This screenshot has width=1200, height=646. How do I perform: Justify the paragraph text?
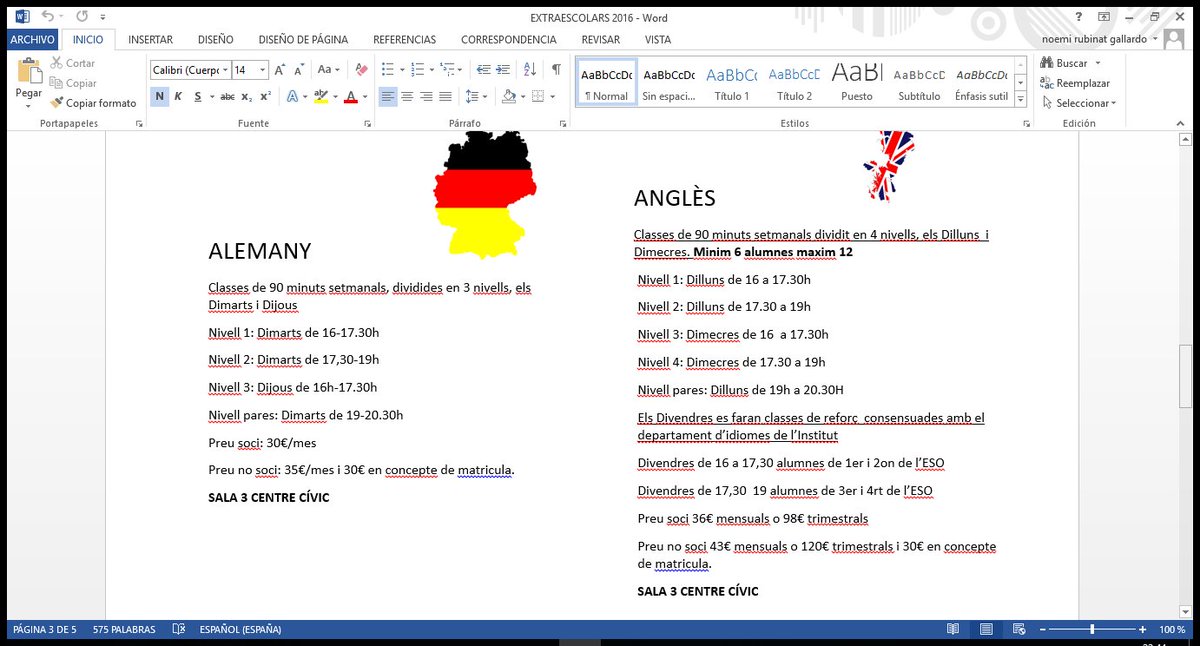click(x=445, y=96)
